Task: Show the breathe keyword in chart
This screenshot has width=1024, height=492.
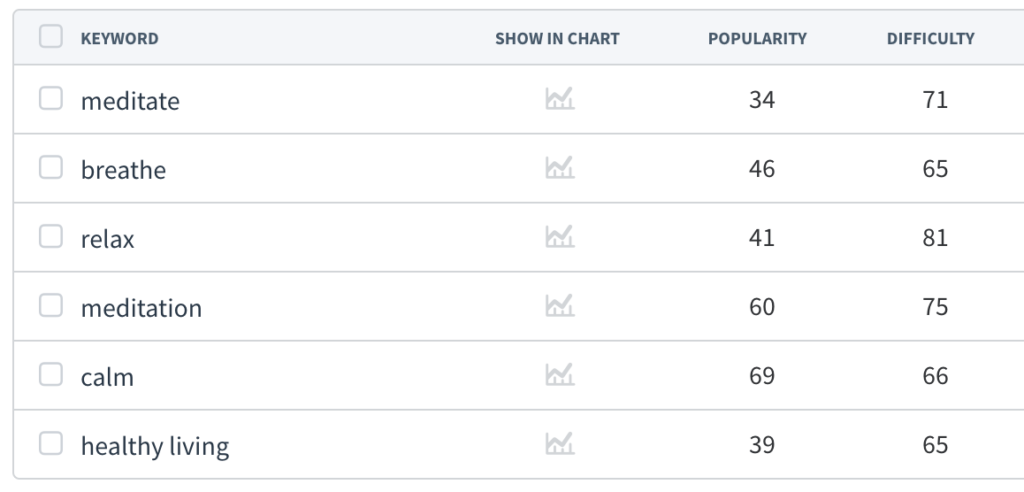Action: click(560, 167)
